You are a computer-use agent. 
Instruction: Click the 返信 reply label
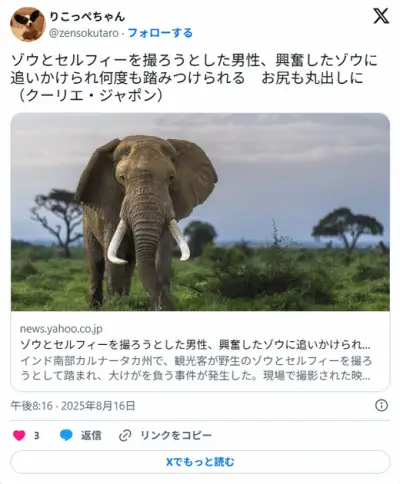click(x=91, y=435)
